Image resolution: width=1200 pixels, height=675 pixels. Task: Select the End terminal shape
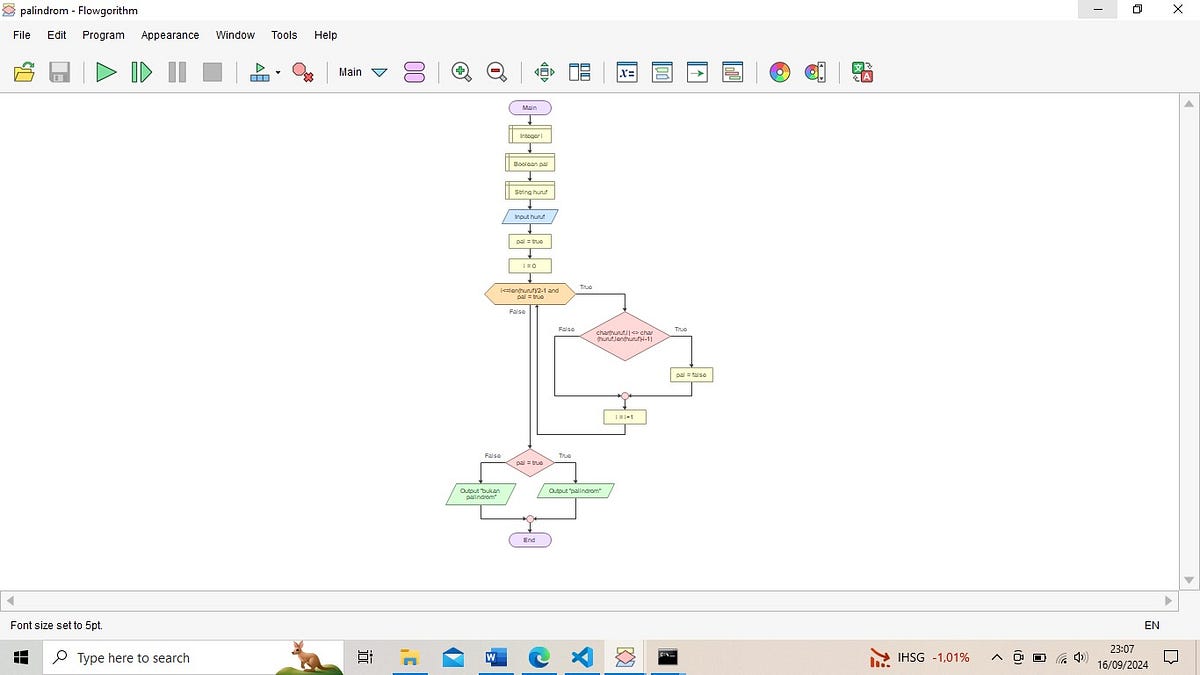tap(530, 540)
